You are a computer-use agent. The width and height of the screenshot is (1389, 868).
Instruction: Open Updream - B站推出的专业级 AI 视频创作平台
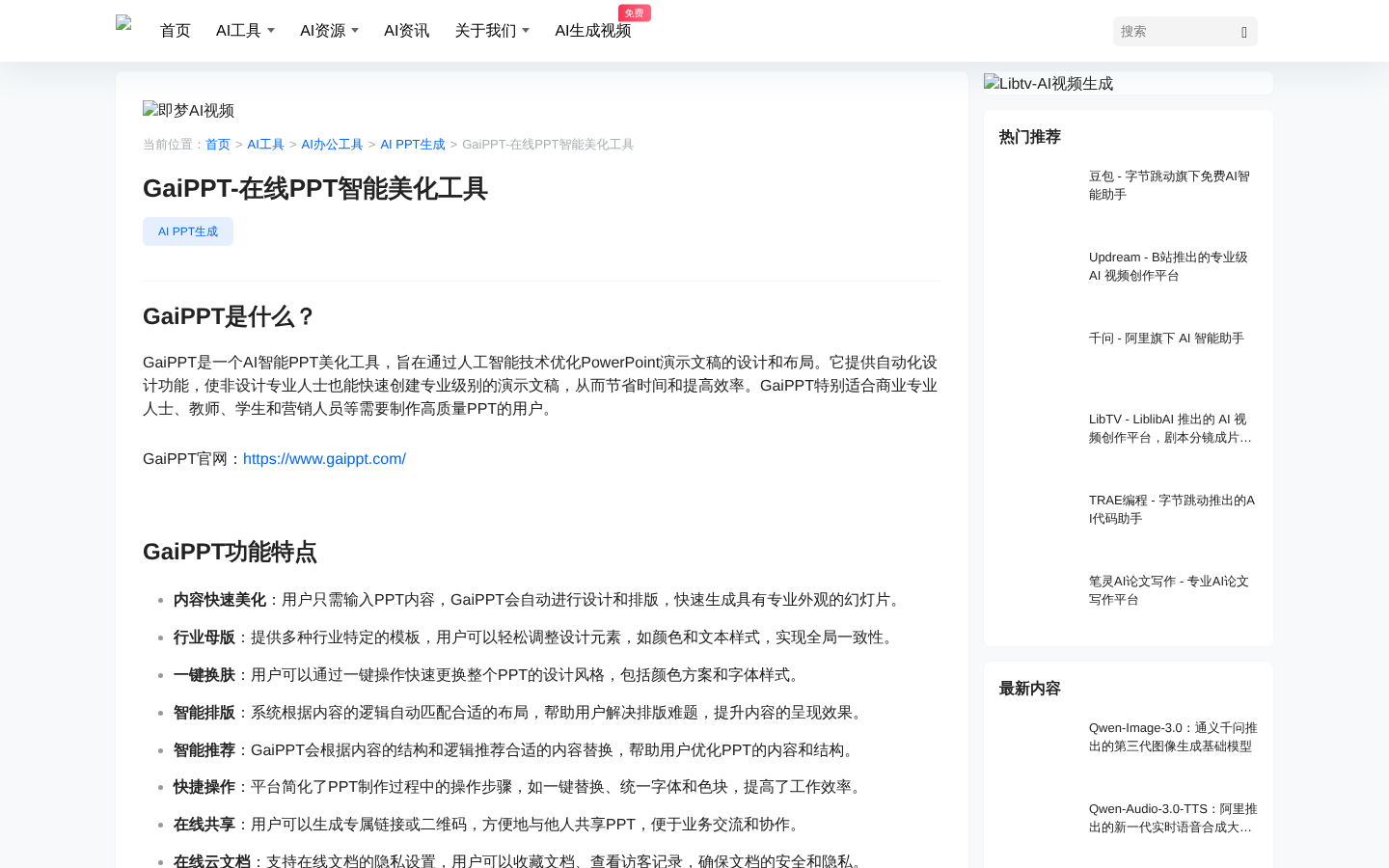1172,266
